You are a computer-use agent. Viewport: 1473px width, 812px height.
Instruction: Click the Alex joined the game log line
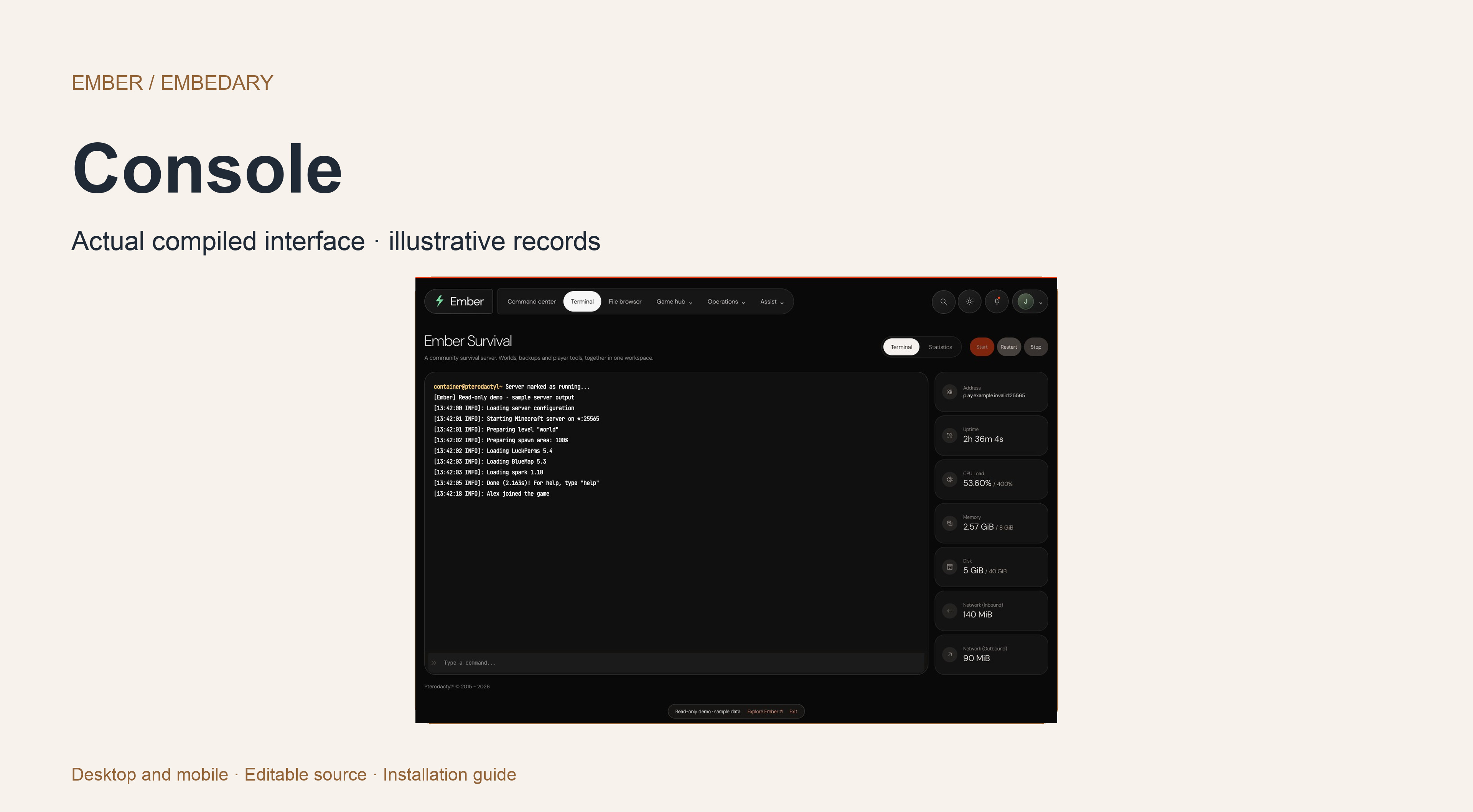[491, 494]
